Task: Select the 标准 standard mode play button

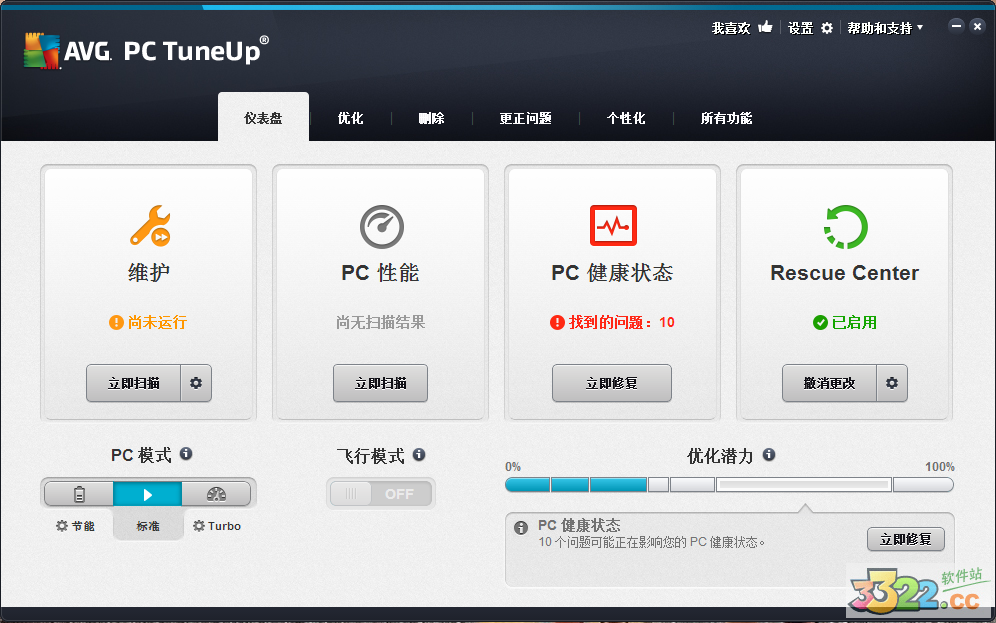Action: (x=147, y=494)
